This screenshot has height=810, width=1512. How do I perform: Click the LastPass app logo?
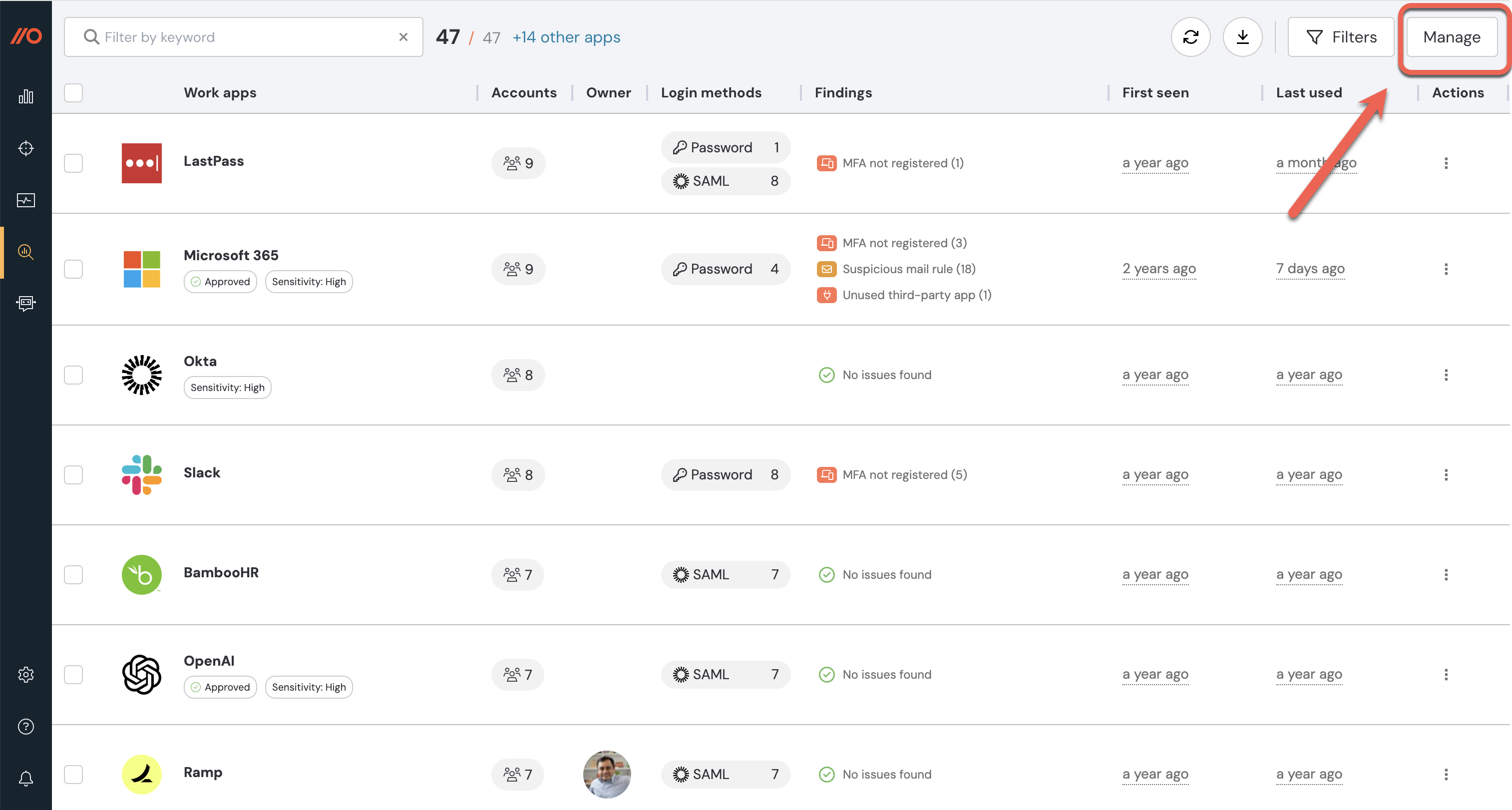[x=141, y=163]
